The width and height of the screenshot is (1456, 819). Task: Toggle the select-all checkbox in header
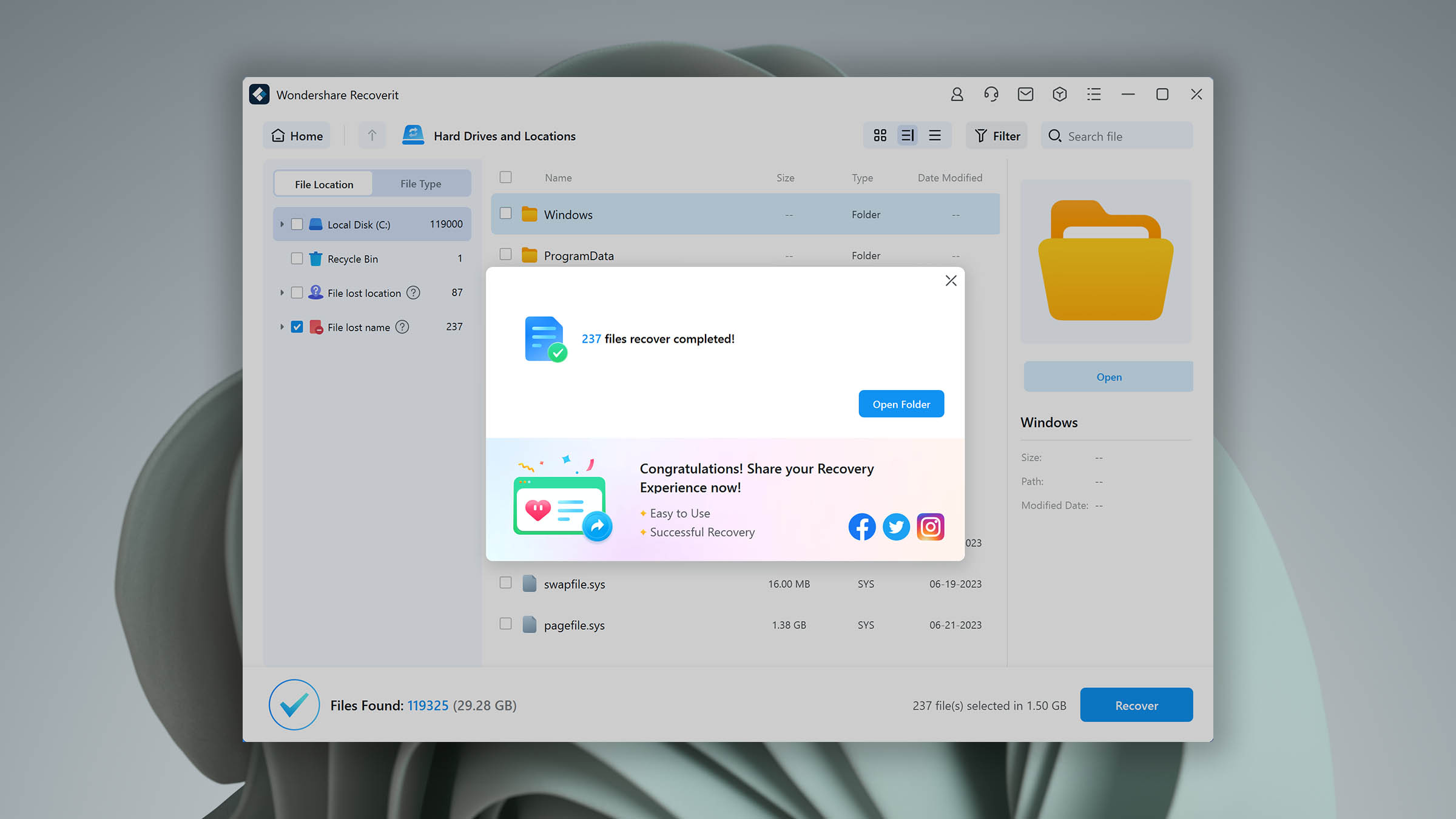[505, 177]
